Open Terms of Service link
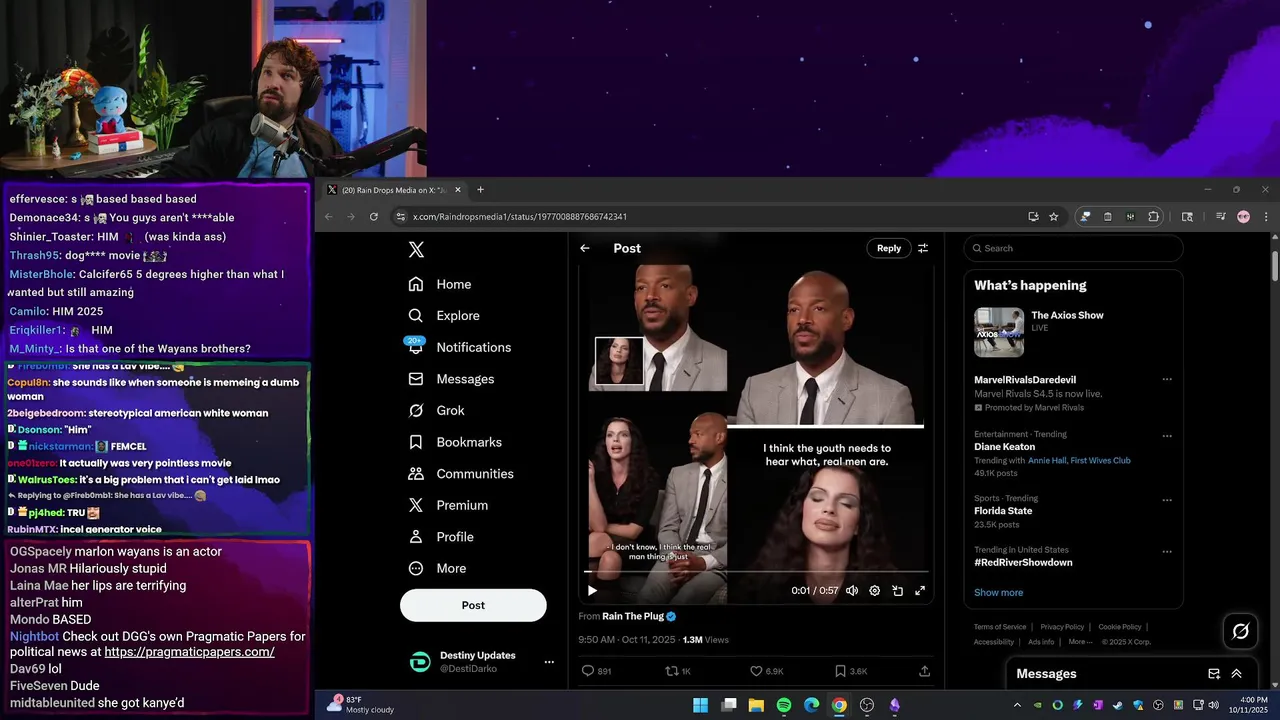Screen dimensions: 1280x720 [x=1000, y=627]
